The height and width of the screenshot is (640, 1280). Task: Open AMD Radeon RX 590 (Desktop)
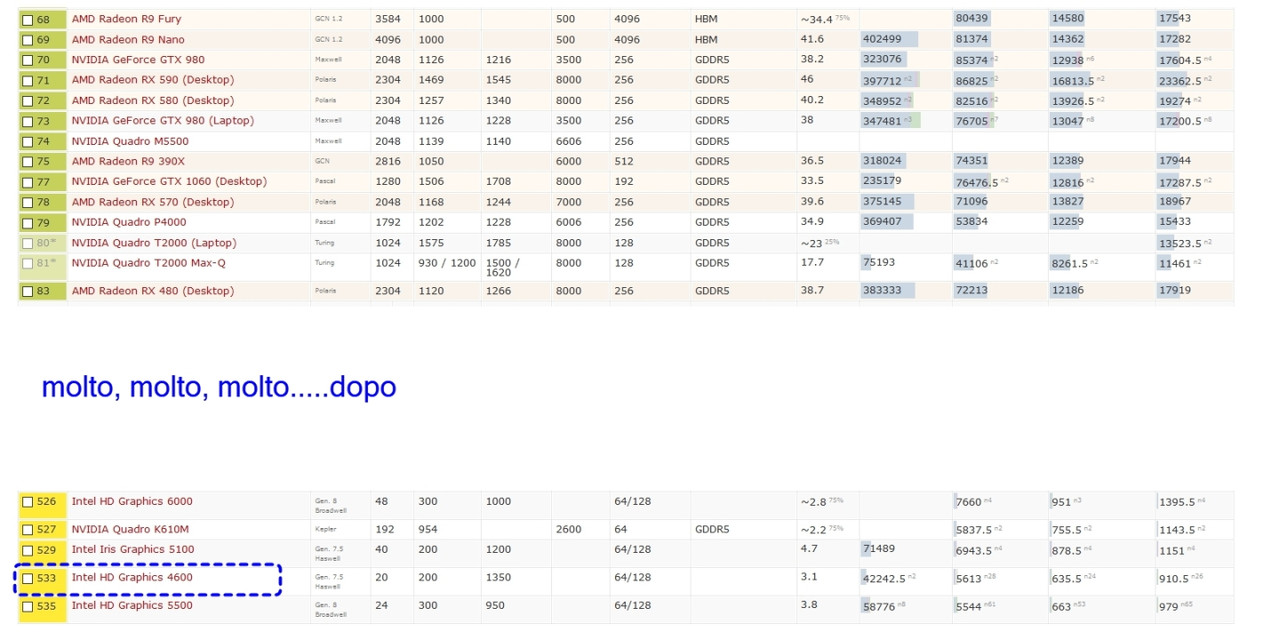pyautogui.click(x=152, y=80)
